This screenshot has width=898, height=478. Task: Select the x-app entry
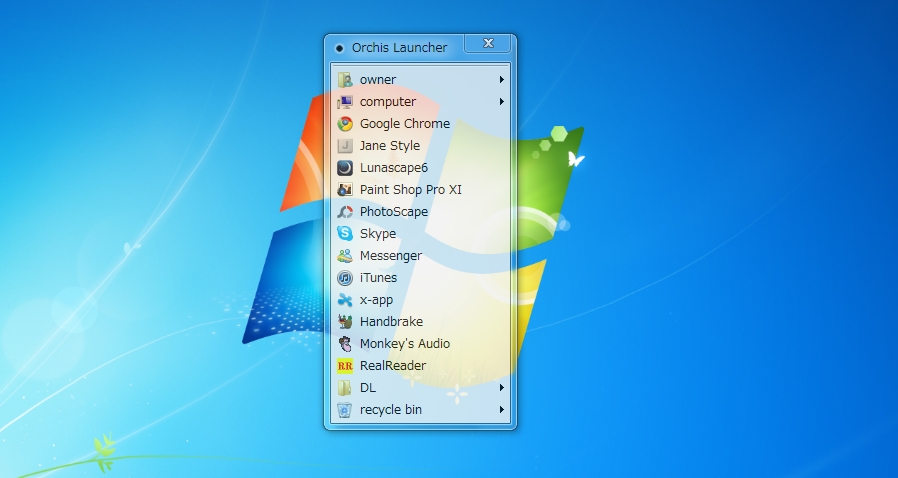click(420, 299)
